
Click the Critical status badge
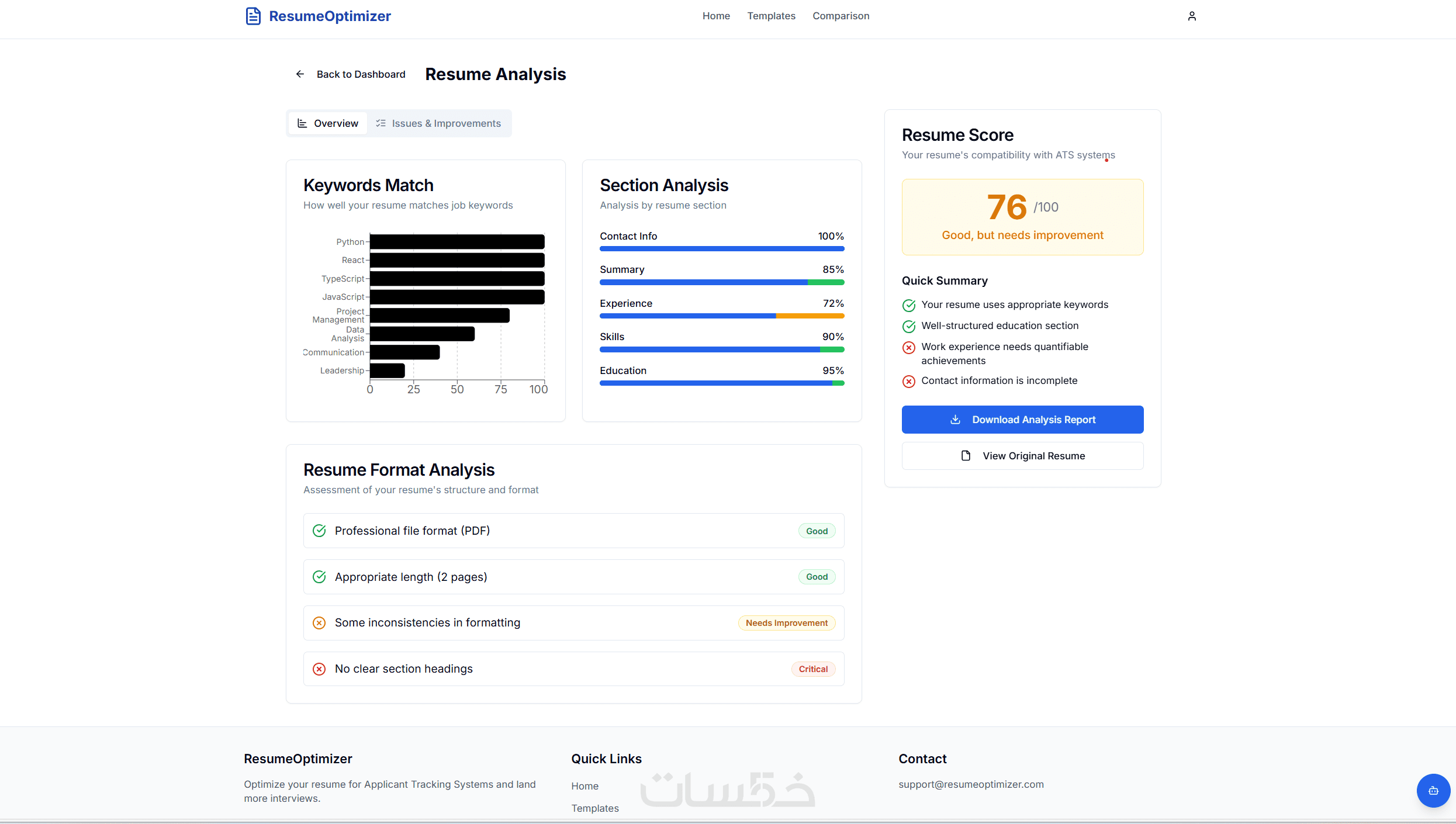pos(813,669)
